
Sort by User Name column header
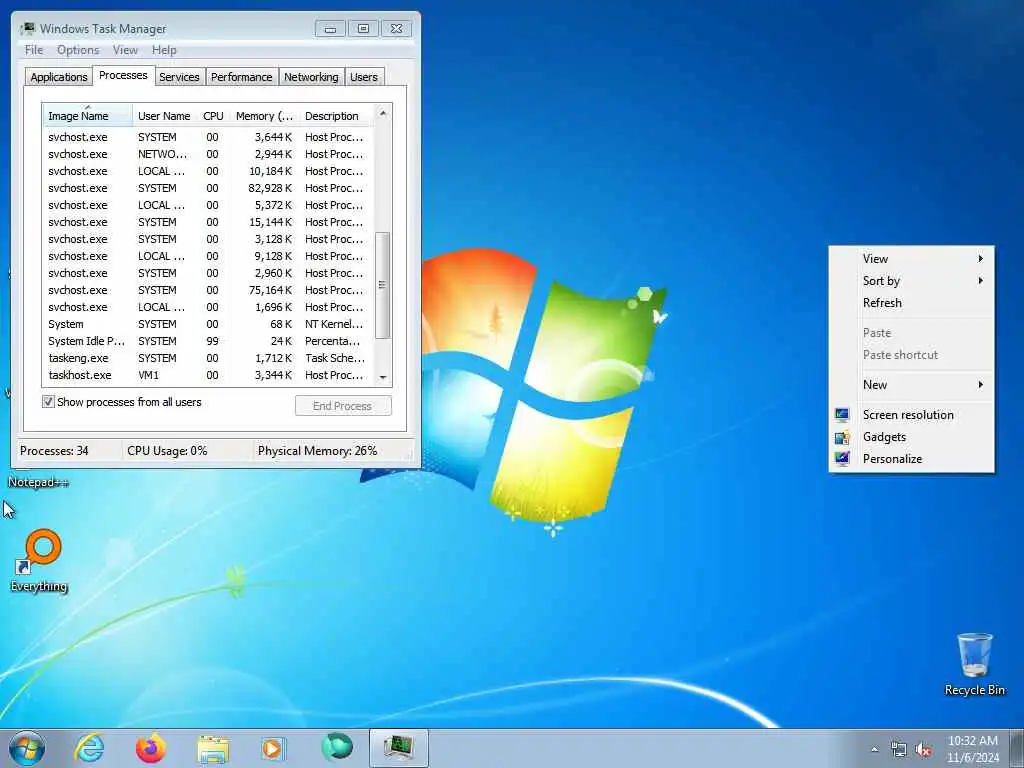(164, 116)
